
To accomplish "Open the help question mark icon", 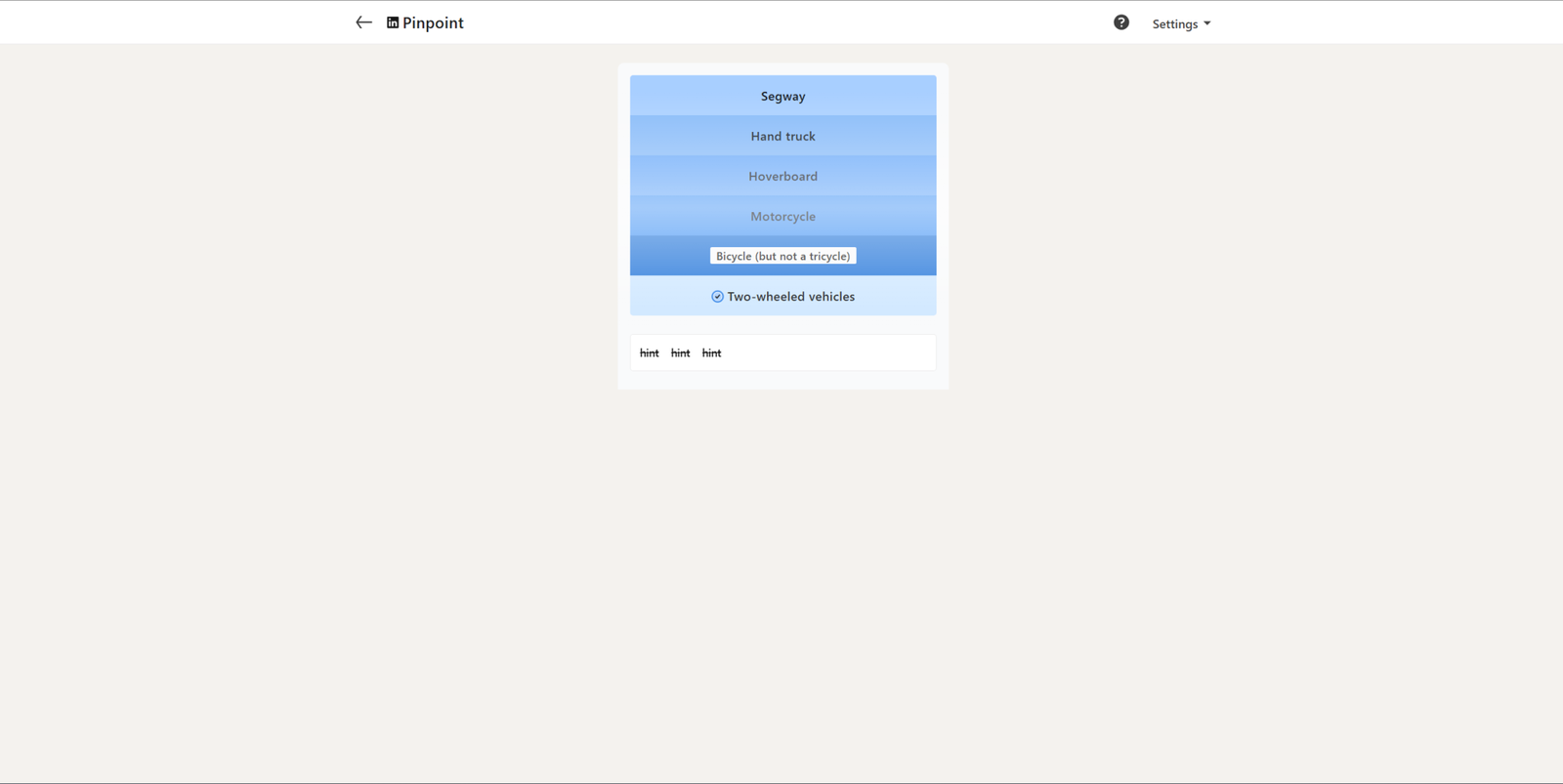I will 1120,22.
